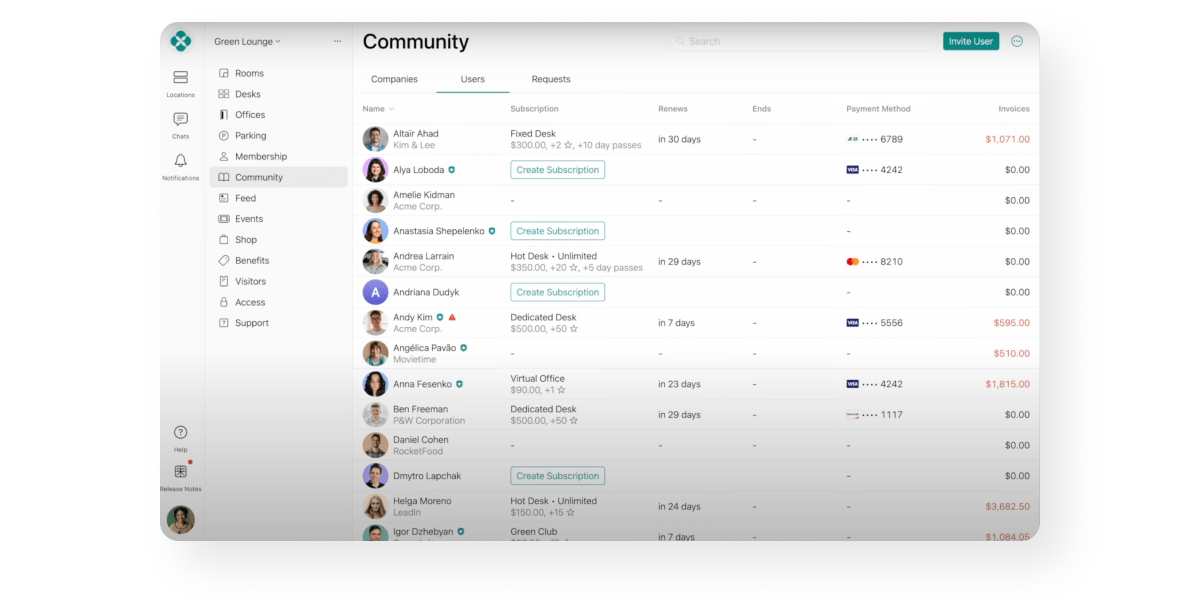This screenshot has width=1200, height=600.
Task: Open Parking in the sidebar
Action: pos(250,136)
